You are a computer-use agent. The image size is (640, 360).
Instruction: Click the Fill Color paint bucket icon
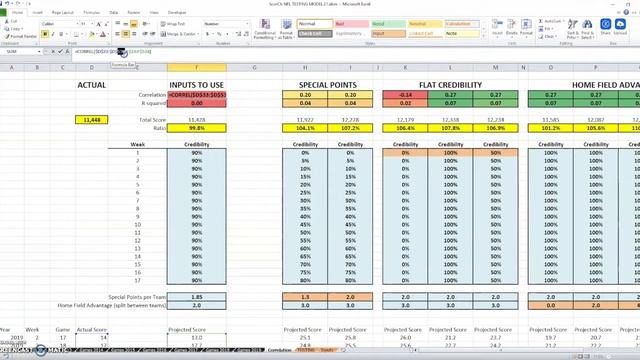pyautogui.click(x=91, y=34)
